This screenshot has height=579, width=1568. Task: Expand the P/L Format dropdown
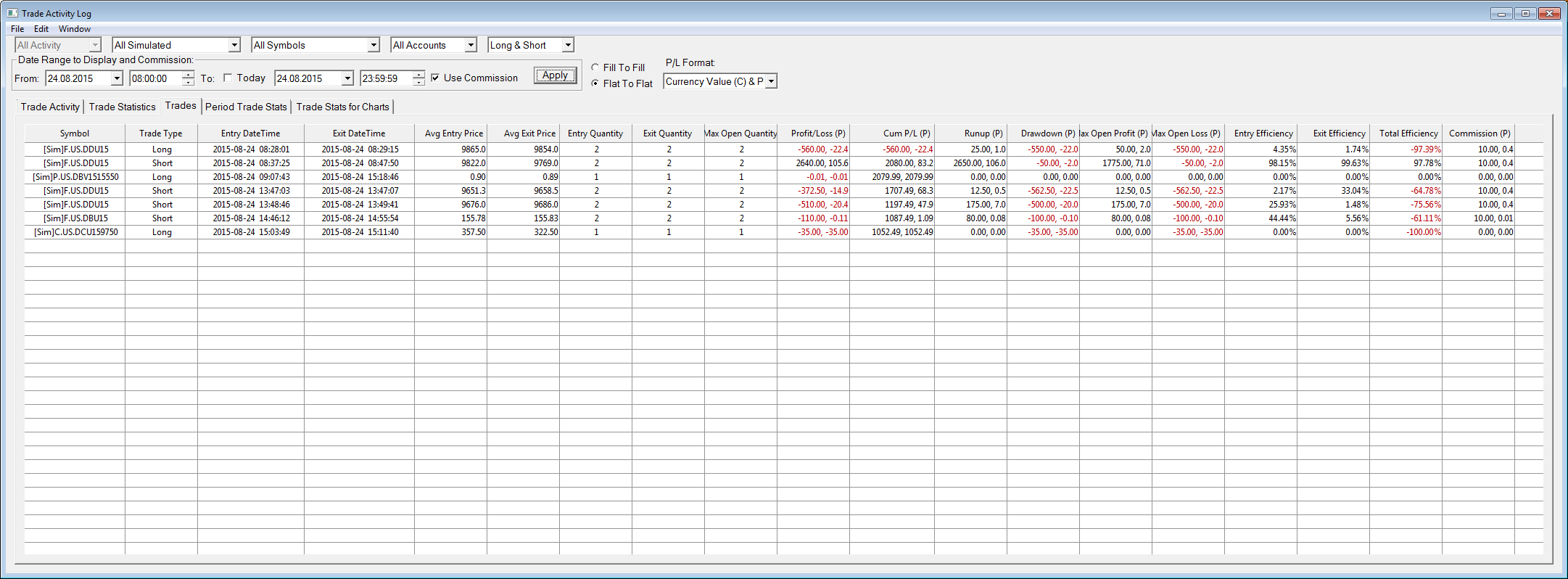771,81
